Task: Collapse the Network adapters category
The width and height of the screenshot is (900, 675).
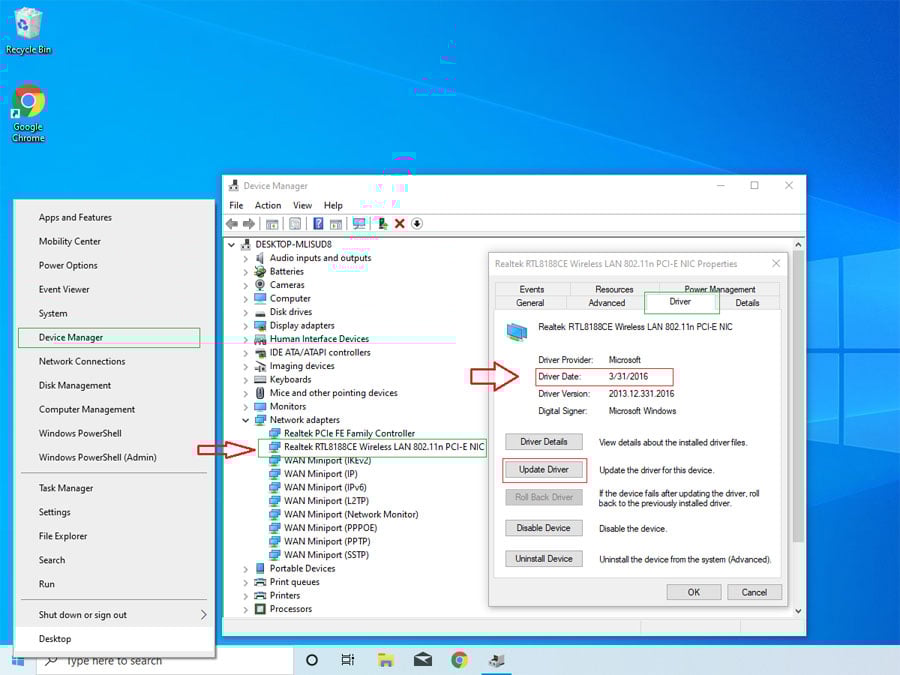Action: coord(246,420)
